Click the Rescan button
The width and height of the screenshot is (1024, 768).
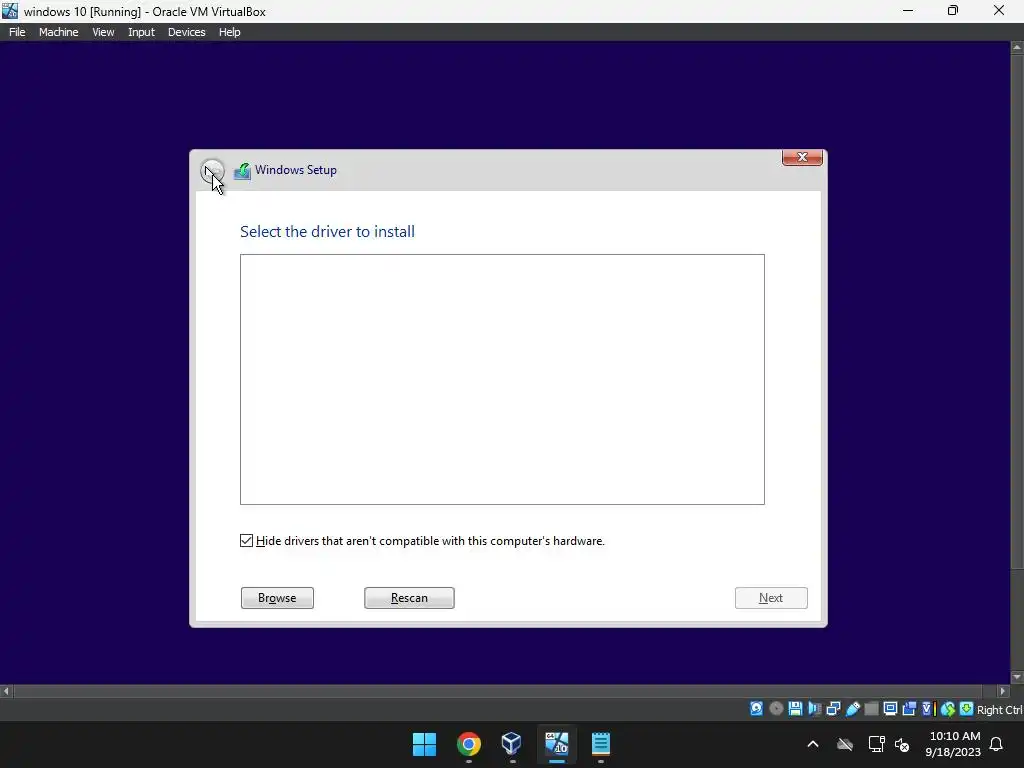click(x=409, y=598)
